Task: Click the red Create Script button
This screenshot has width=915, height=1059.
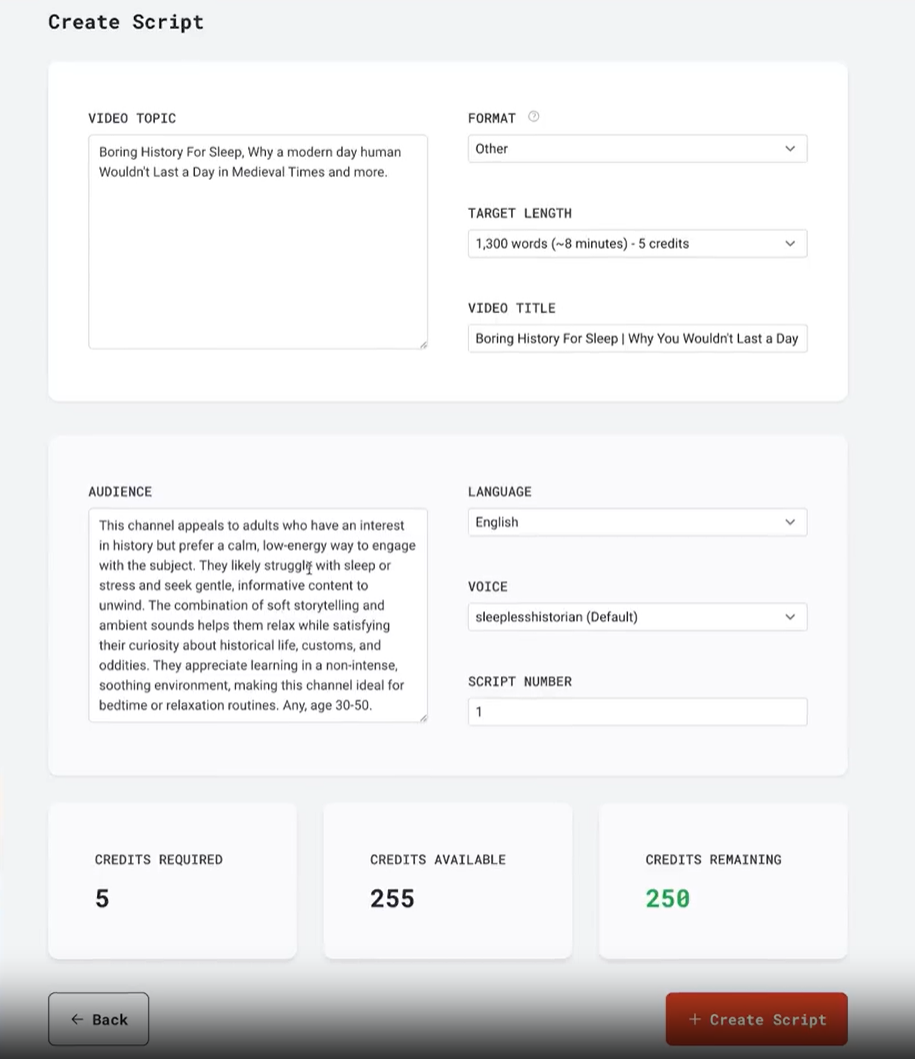Action: [x=756, y=1019]
